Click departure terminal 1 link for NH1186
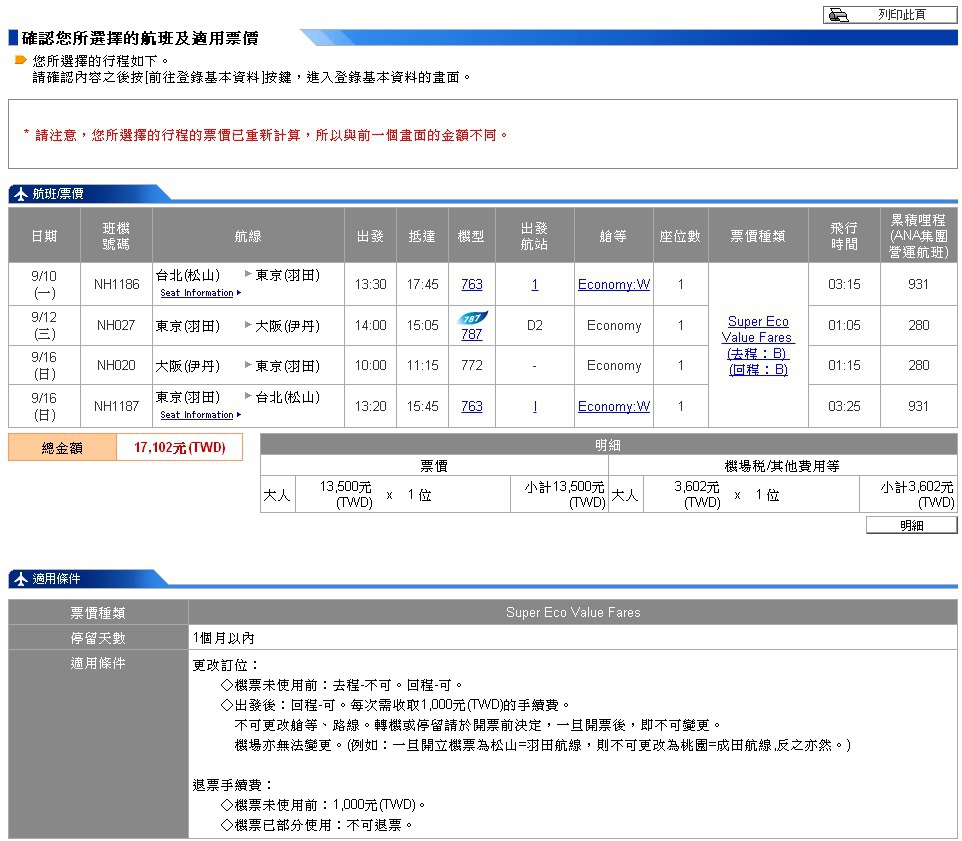The width and height of the screenshot is (962, 841). tap(534, 285)
